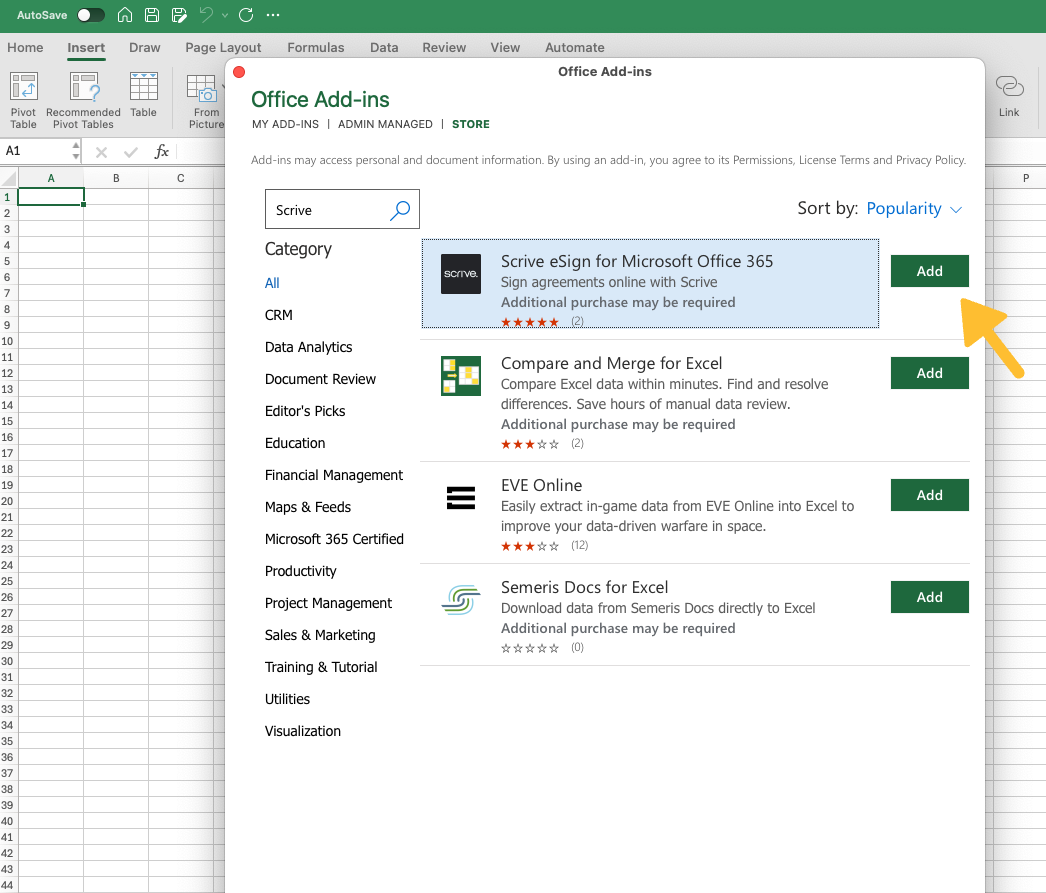Insert a Pivot Table from the ribbon

click(x=23, y=99)
